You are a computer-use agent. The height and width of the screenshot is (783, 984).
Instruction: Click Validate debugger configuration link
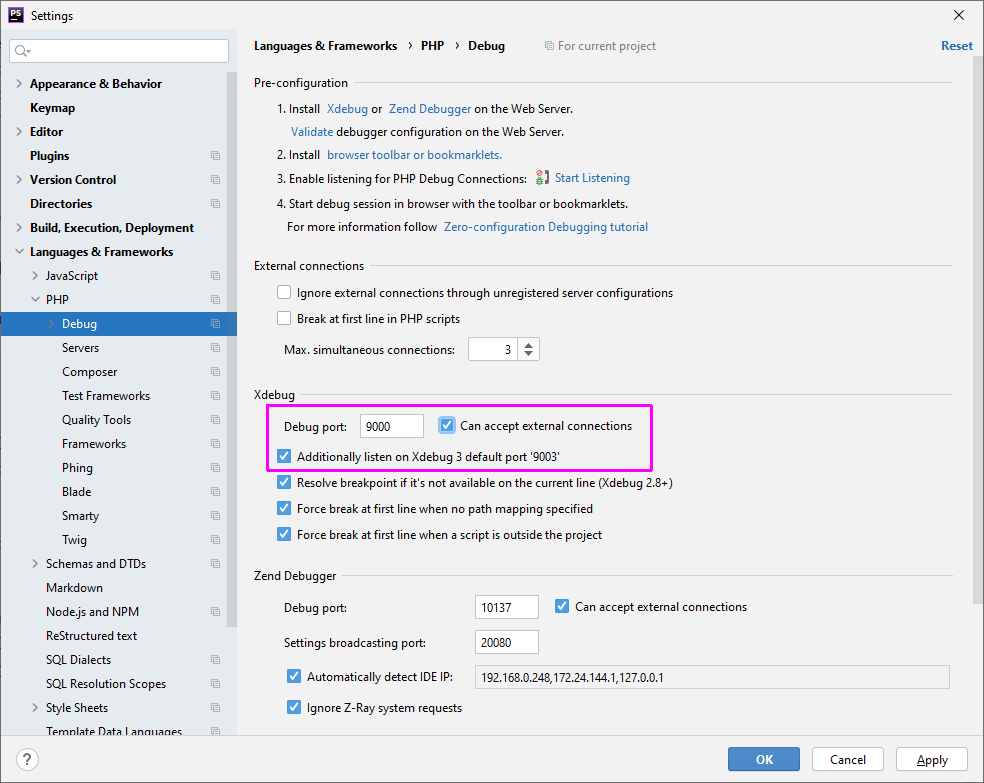[x=312, y=132]
